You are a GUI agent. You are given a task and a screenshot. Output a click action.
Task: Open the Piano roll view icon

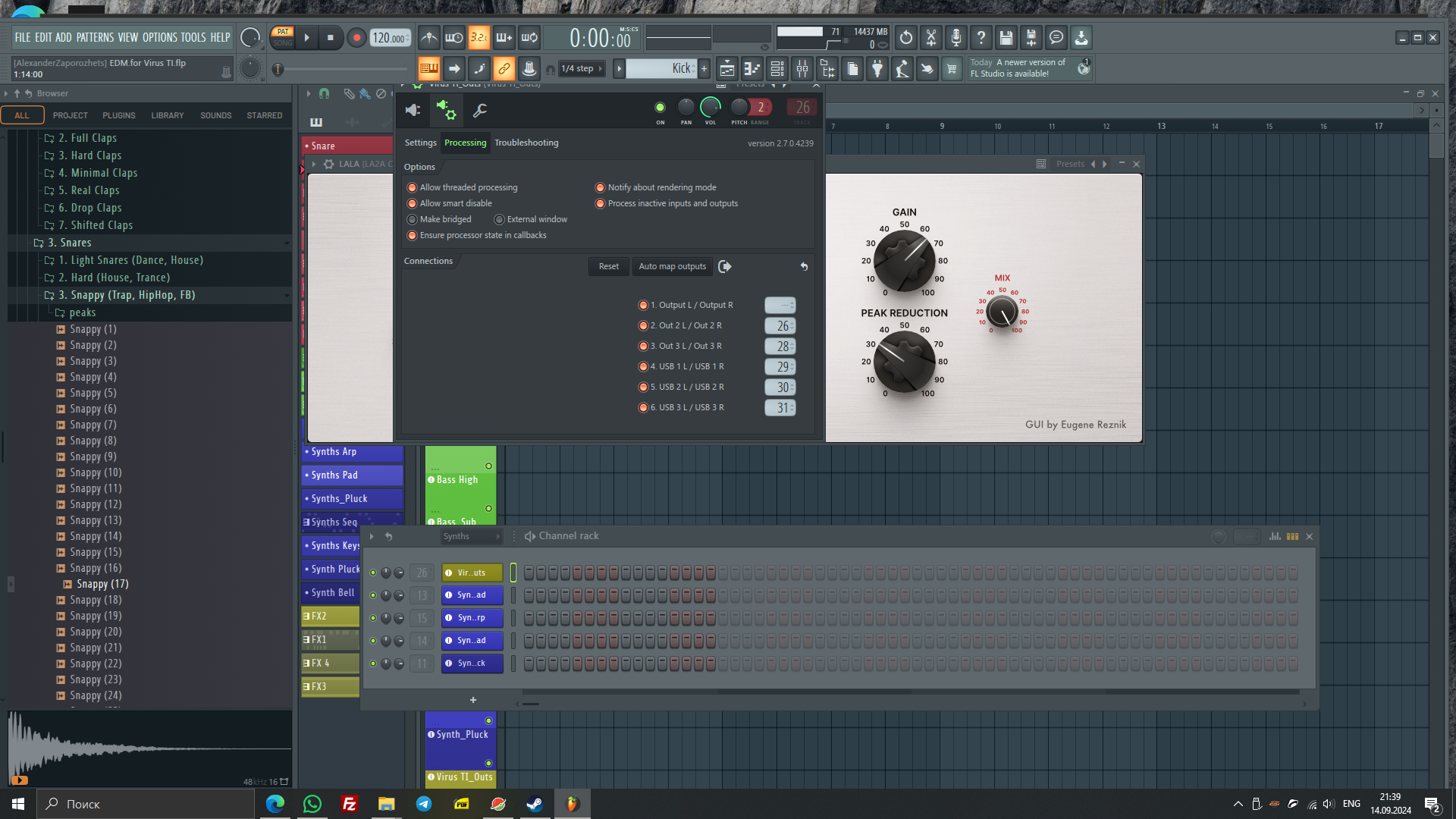tap(752, 69)
